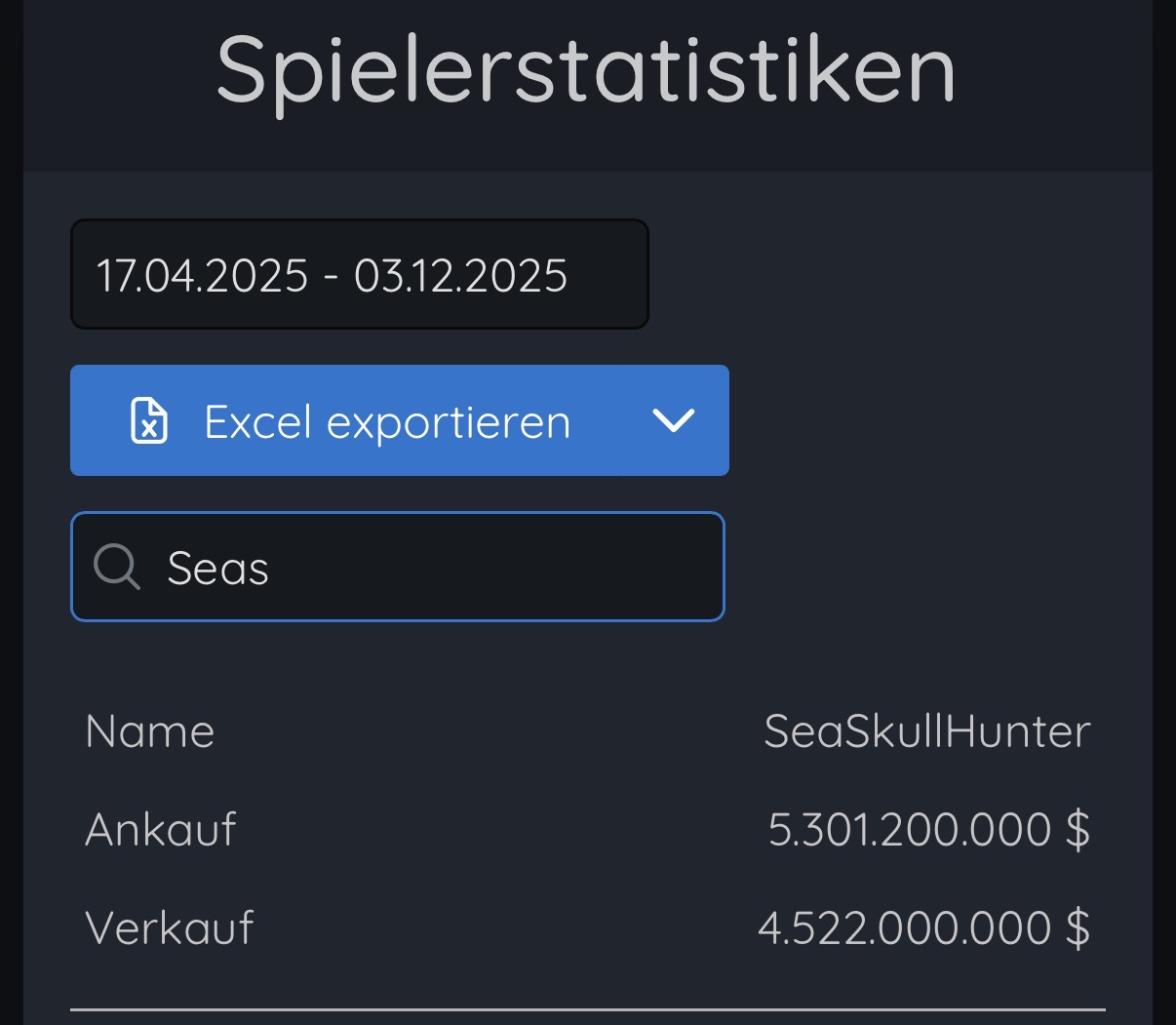Select the SeaSkullHunter player name
The height and width of the screenshot is (1025, 1176).
(x=926, y=731)
